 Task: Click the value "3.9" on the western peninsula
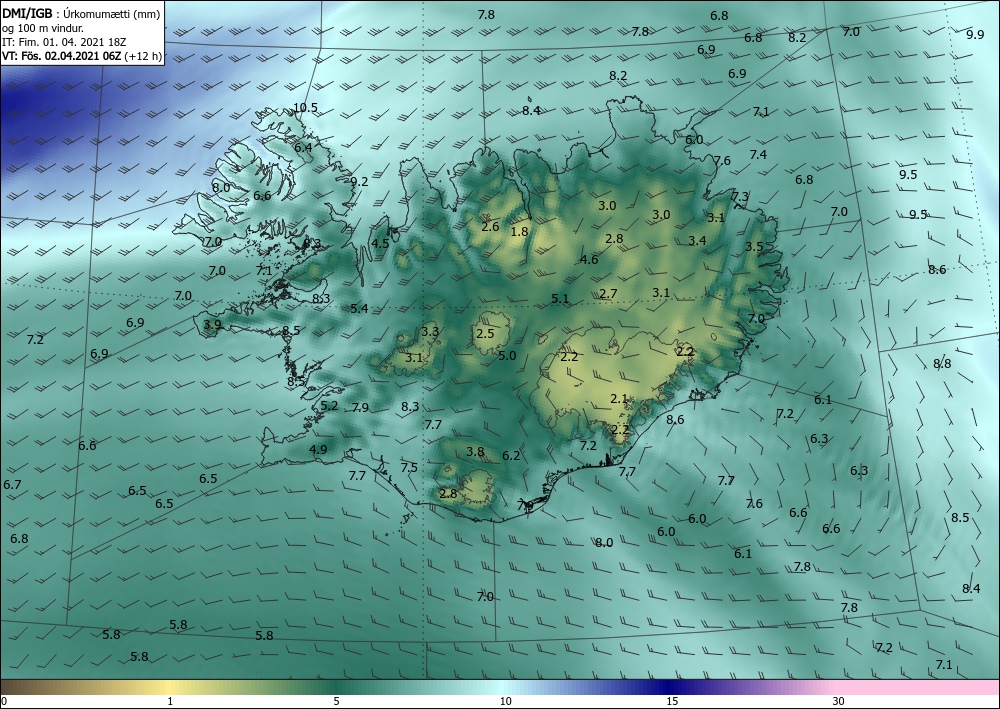click(x=212, y=325)
